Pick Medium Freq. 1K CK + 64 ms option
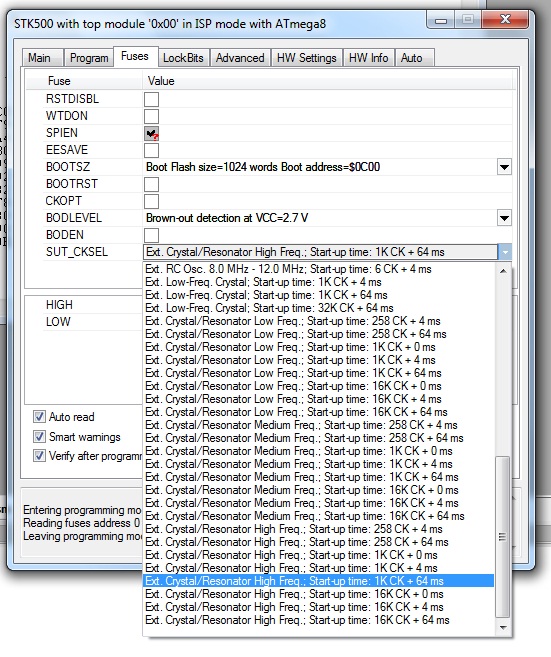This screenshot has width=551, height=657. coord(318,477)
